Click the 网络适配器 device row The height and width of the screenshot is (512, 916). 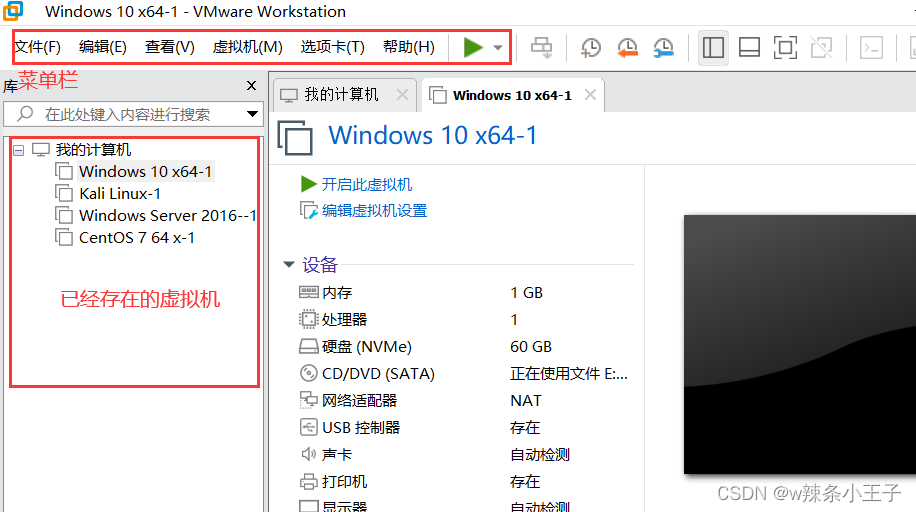(466, 400)
